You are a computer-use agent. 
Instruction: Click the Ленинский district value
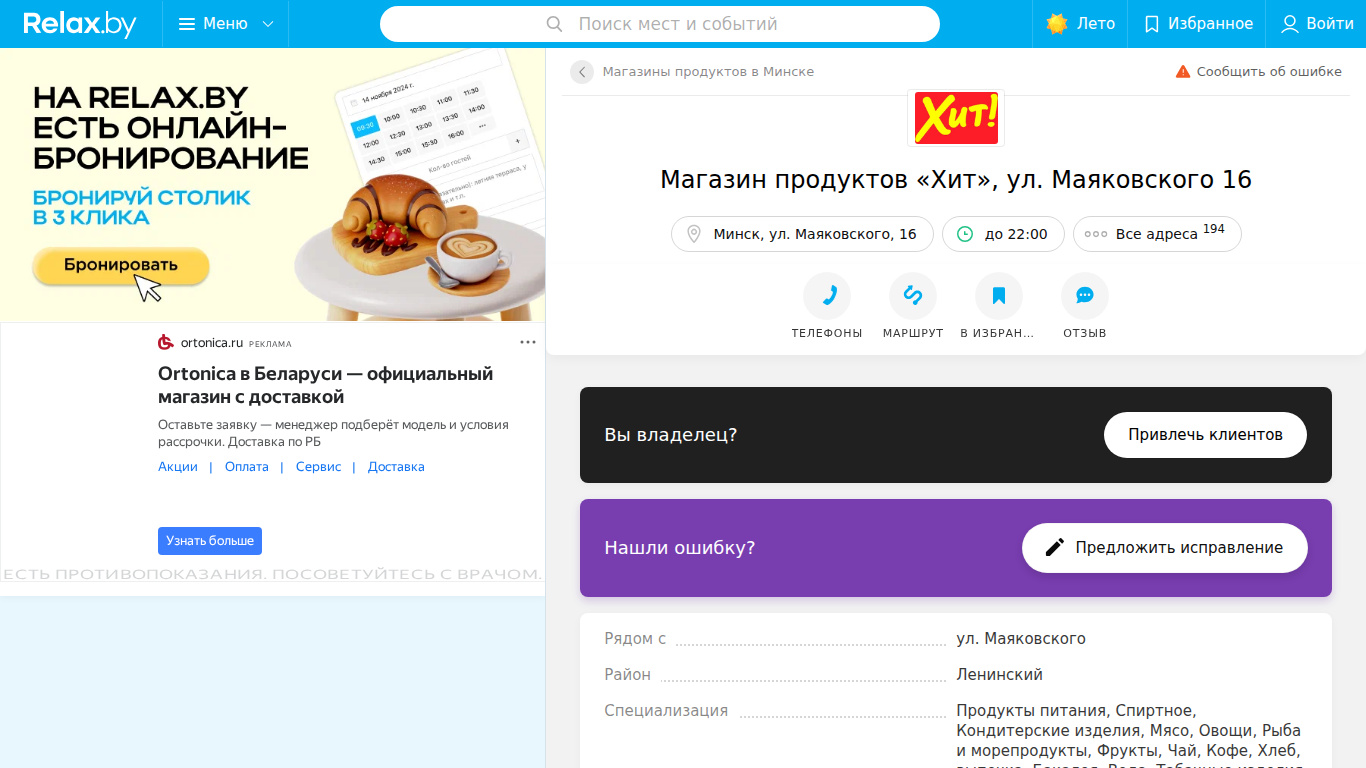[1000, 675]
